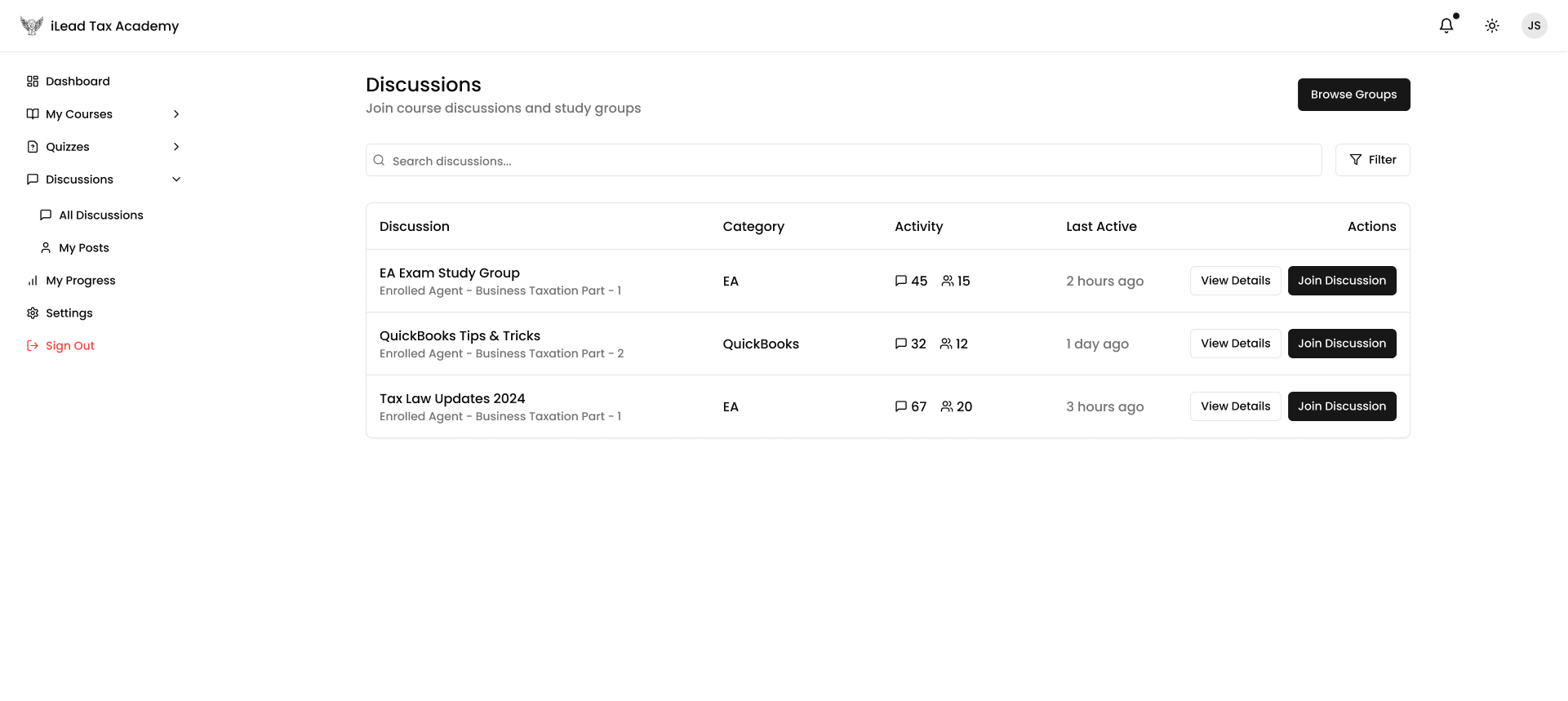Go to All Discussions in sidebar
1568x701 pixels.
coord(100,215)
